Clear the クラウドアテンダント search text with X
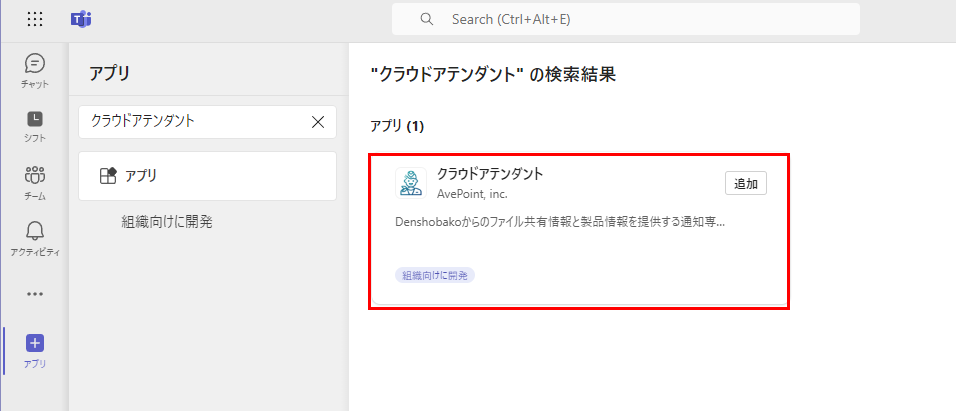 [318, 122]
